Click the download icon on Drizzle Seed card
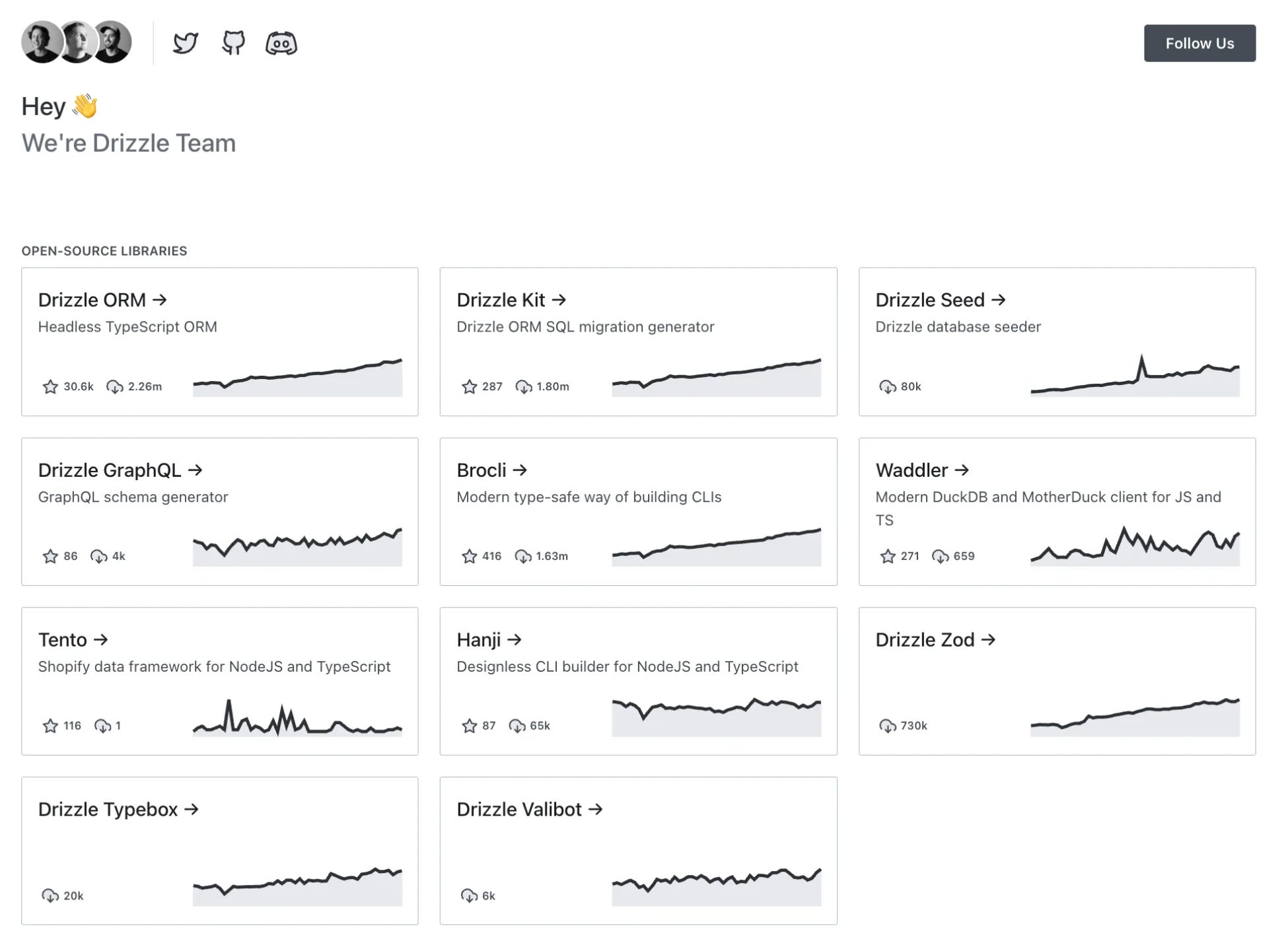The image size is (1288, 951). (888, 387)
